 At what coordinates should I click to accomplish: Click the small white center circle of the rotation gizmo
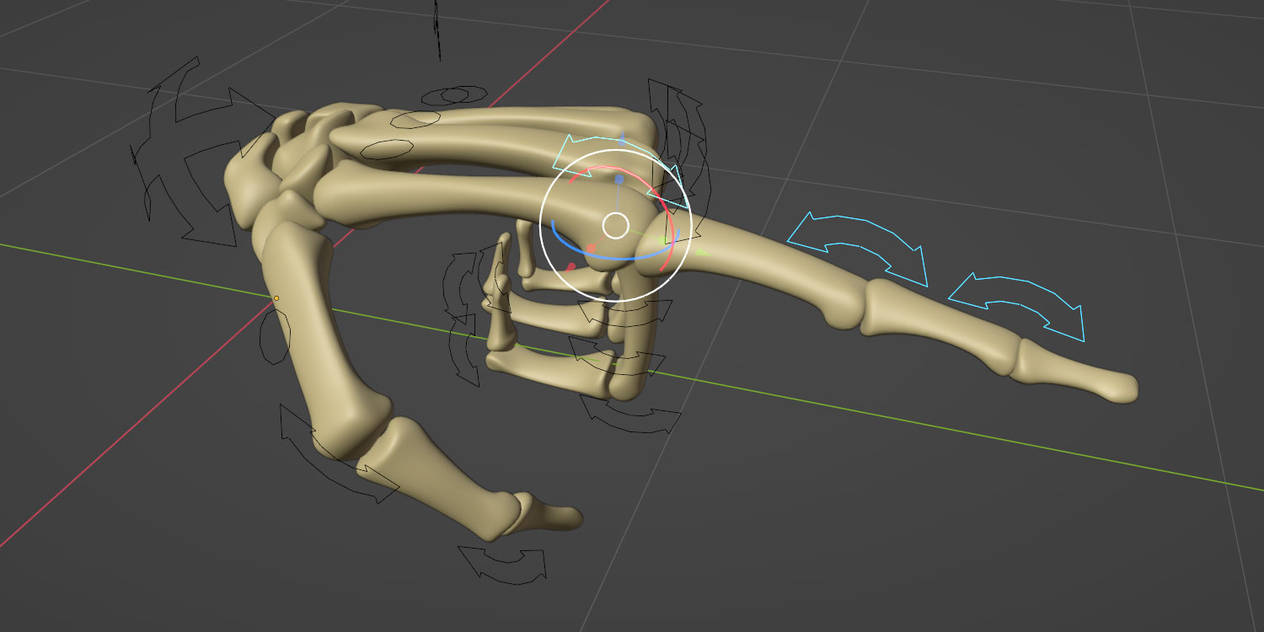pyautogui.click(x=617, y=225)
